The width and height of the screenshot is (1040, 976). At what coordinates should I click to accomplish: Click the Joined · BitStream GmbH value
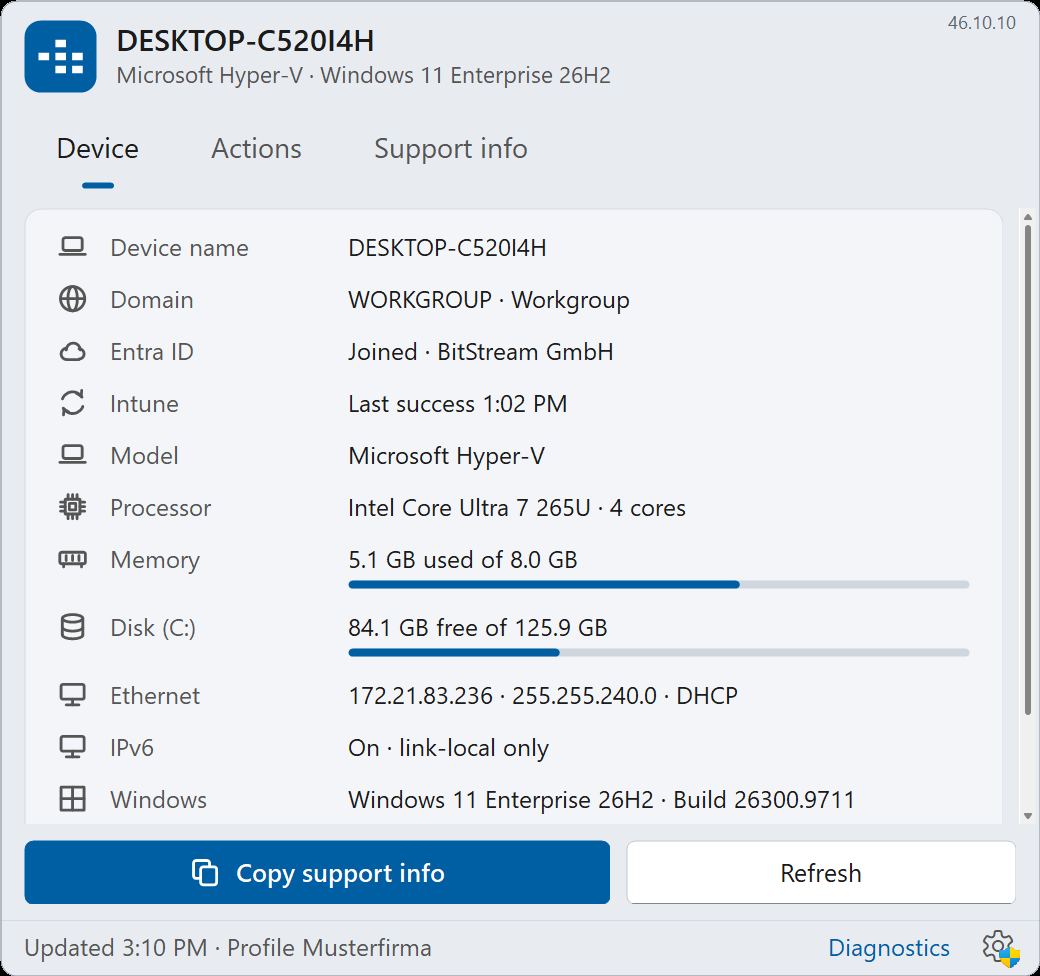pyautogui.click(x=481, y=351)
